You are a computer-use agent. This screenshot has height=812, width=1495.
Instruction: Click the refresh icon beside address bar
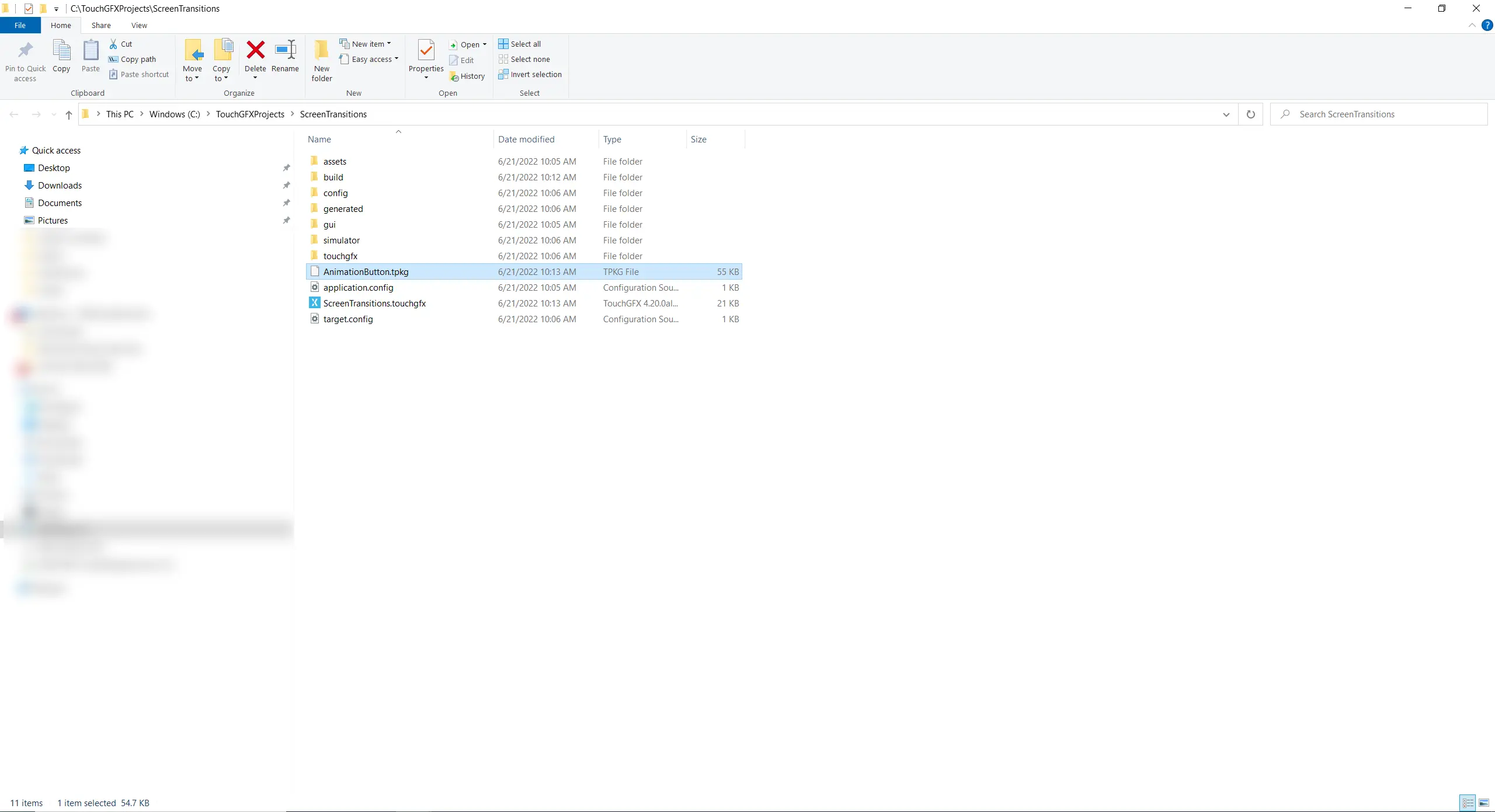pyautogui.click(x=1250, y=114)
